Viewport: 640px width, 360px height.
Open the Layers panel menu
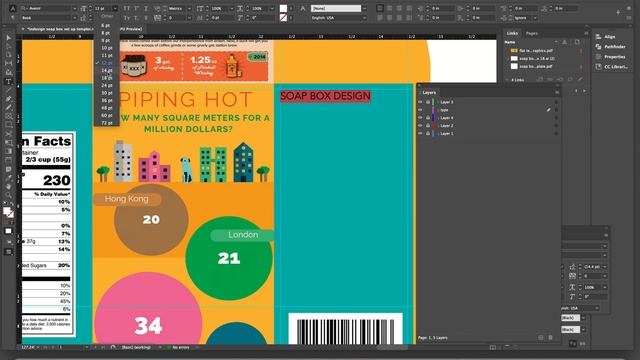tap(557, 93)
